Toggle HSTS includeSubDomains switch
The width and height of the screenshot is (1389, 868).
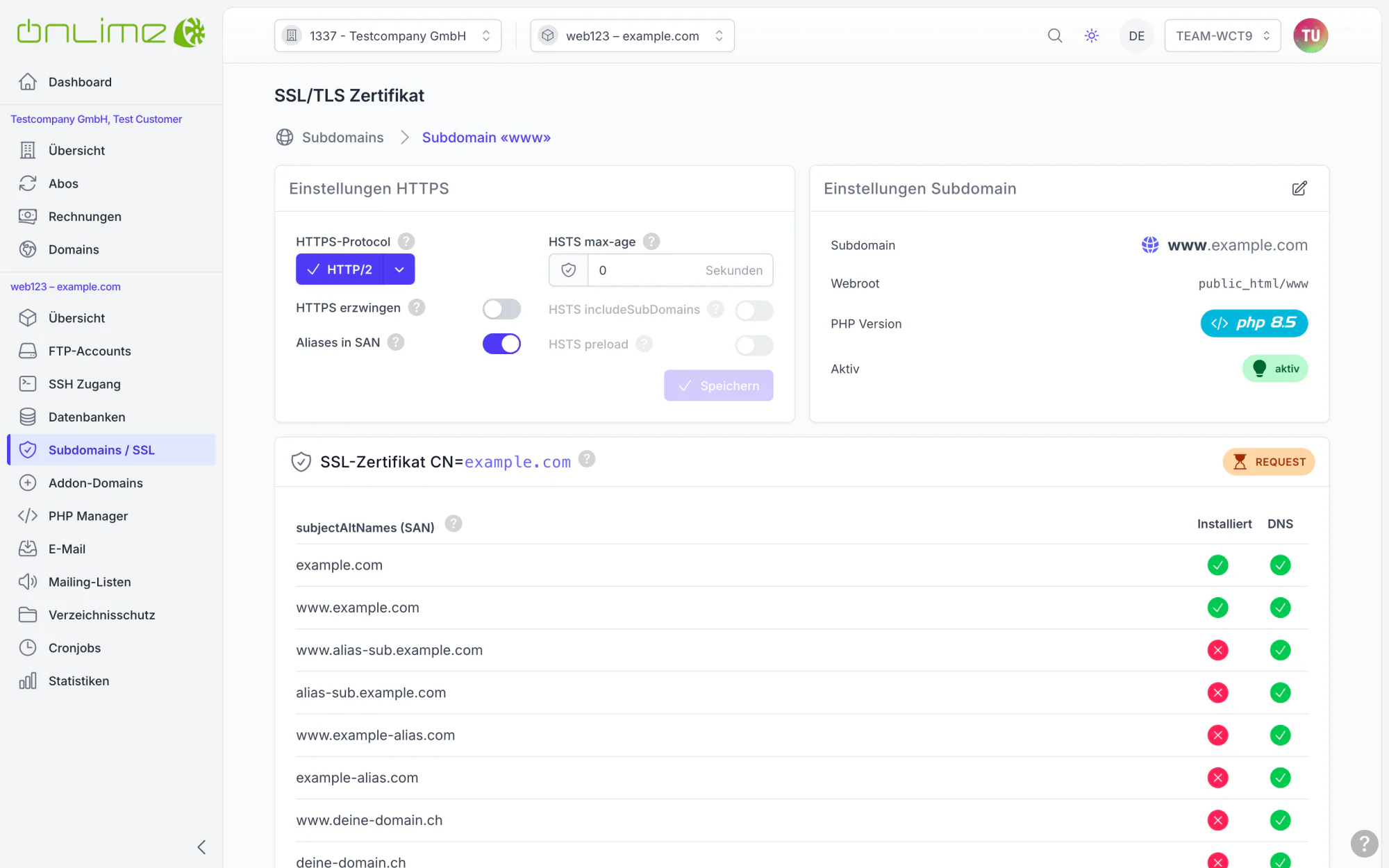coord(754,310)
